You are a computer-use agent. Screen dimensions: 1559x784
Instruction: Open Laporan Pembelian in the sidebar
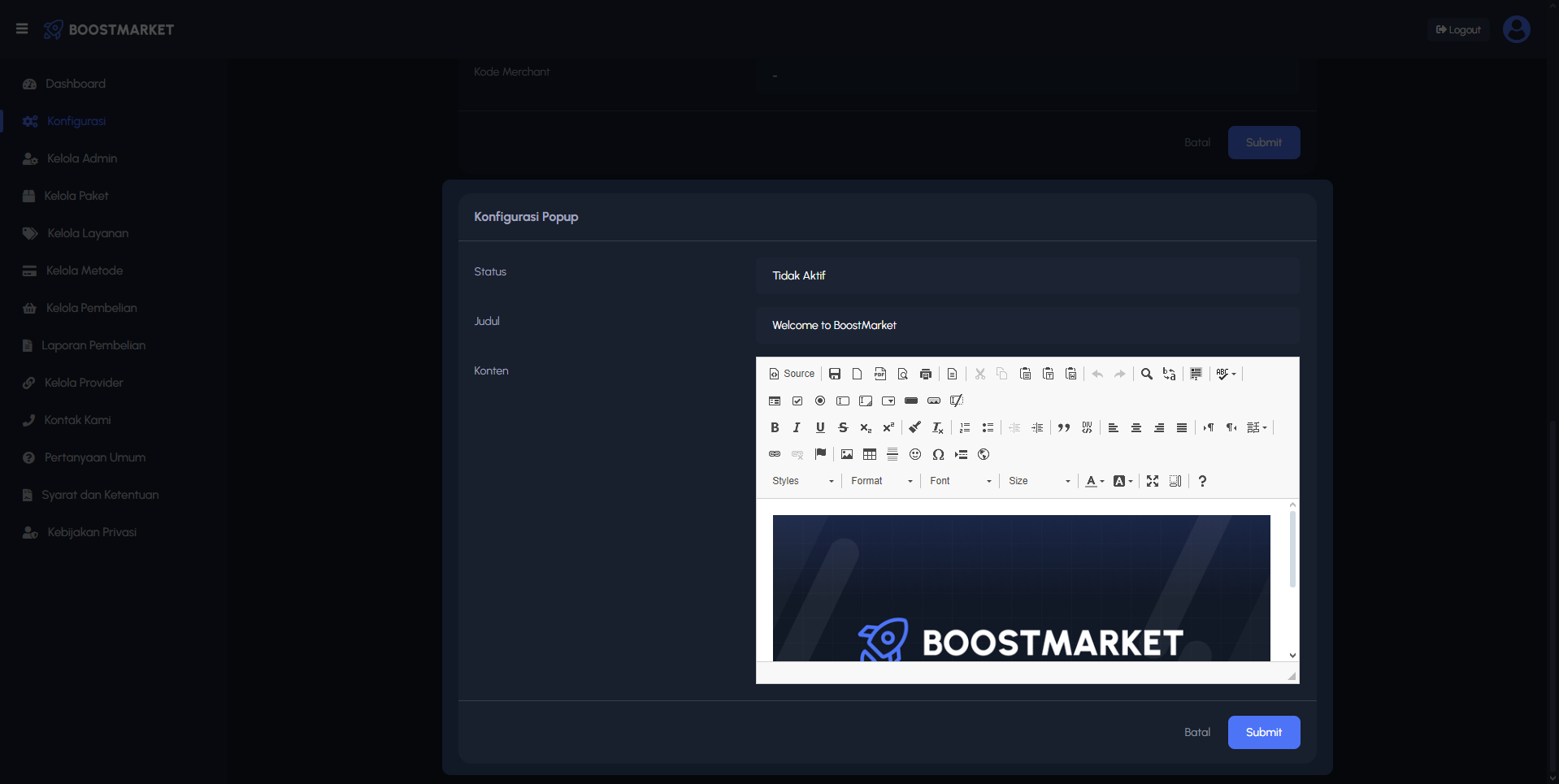(x=93, y=345)
